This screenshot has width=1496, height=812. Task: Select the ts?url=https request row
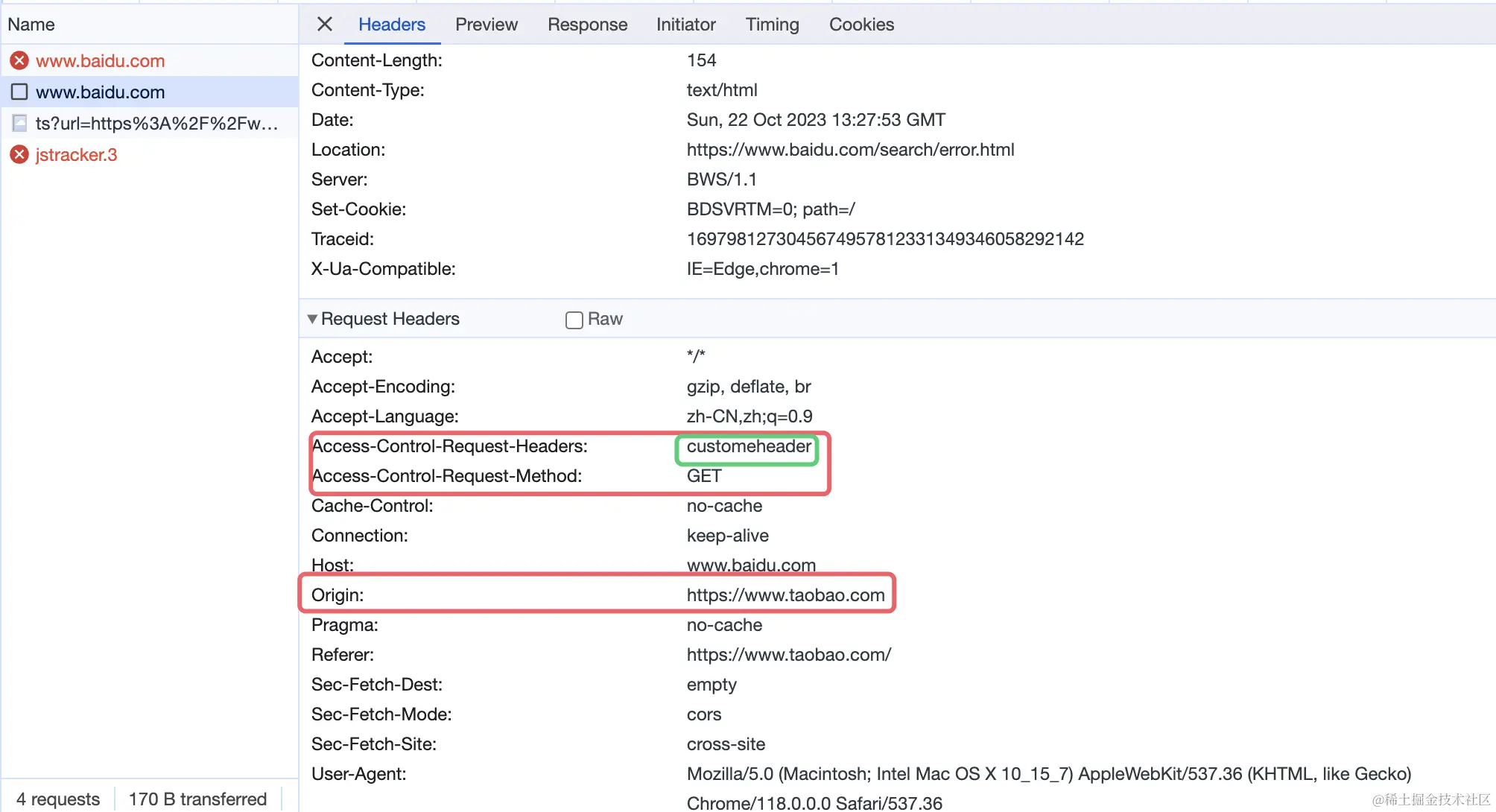[156, 124]
